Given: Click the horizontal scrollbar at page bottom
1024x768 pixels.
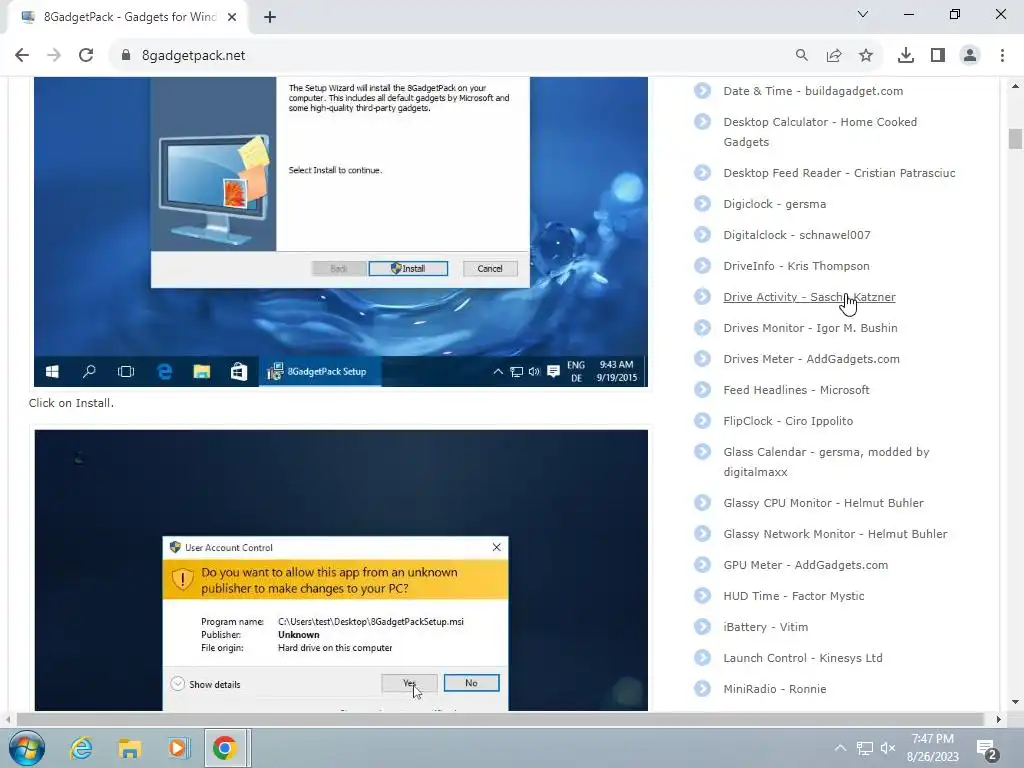Looking at the screenshot, I should tap(500, 719).
